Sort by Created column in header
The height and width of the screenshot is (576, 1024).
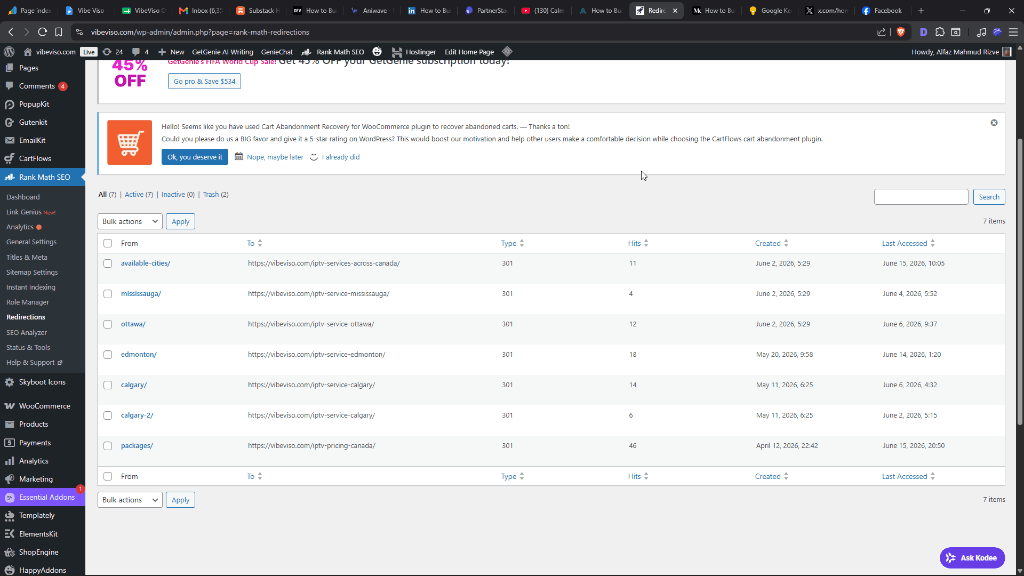771,243
